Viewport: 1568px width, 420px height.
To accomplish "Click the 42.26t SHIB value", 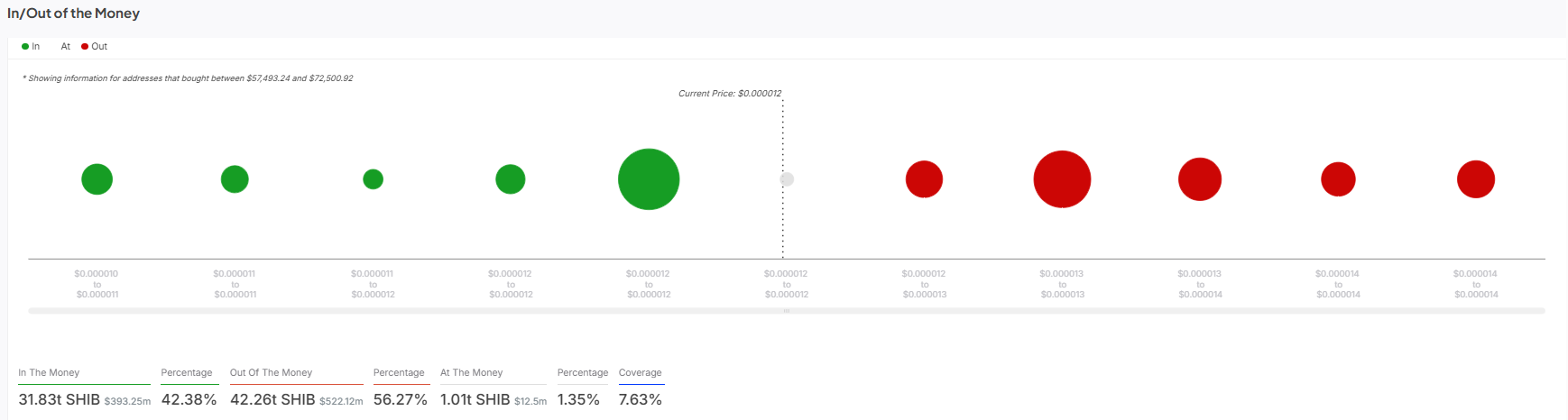I will point(272,399).
